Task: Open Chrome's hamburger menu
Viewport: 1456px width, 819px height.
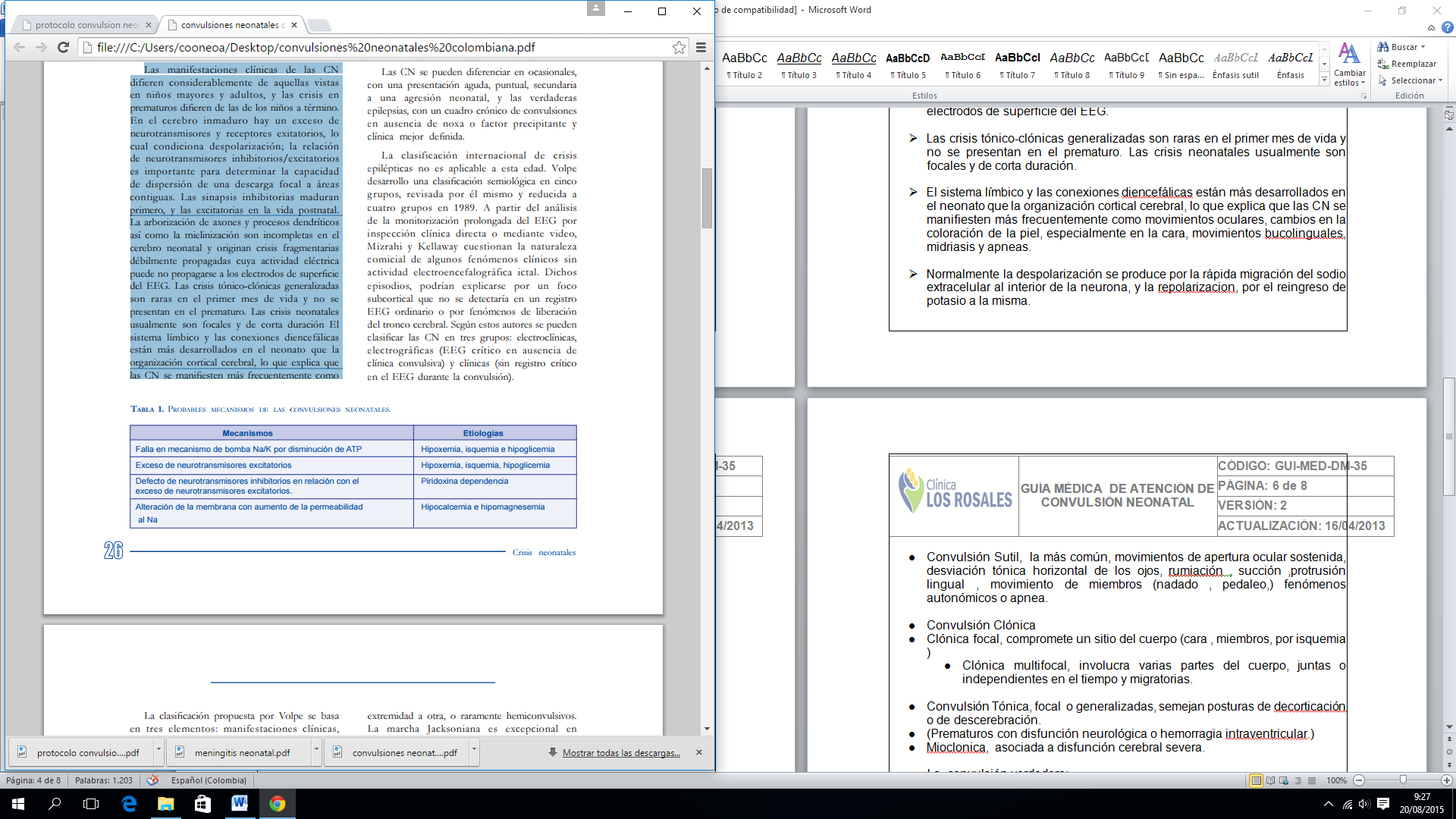Action: coord(701,47)
